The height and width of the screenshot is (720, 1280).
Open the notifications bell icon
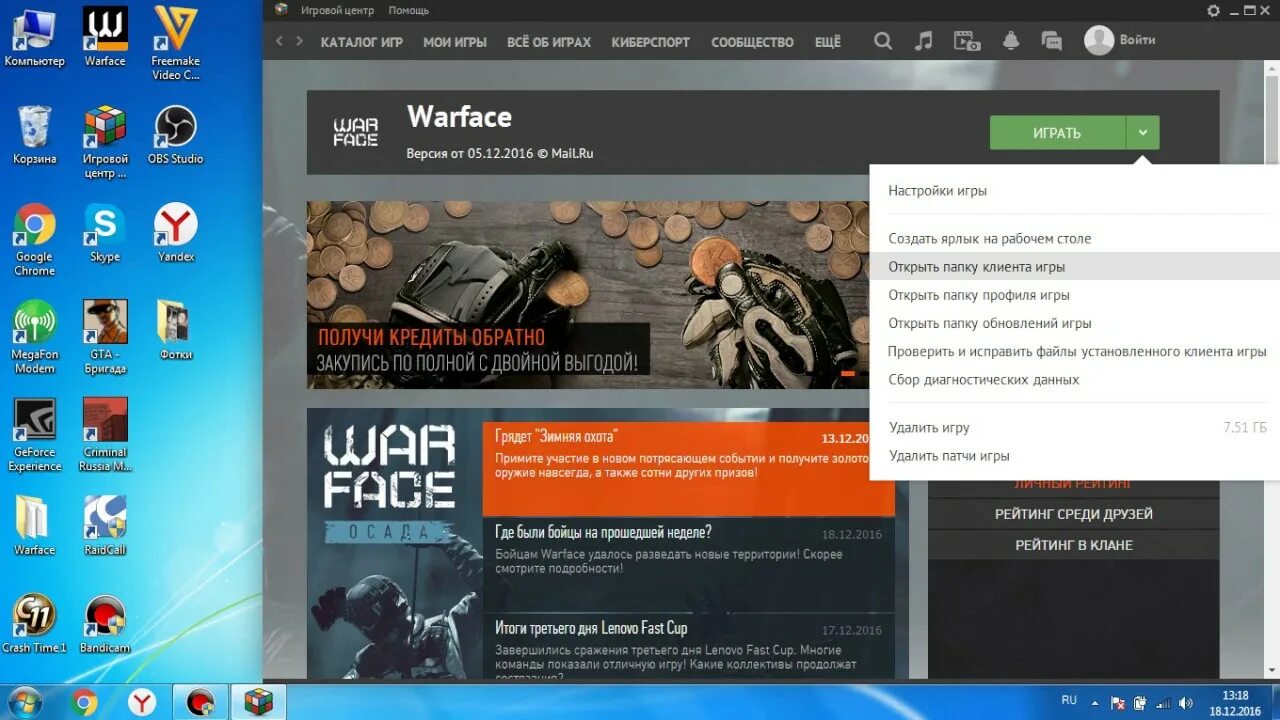pyautogui.click(x=1011, y=41)
